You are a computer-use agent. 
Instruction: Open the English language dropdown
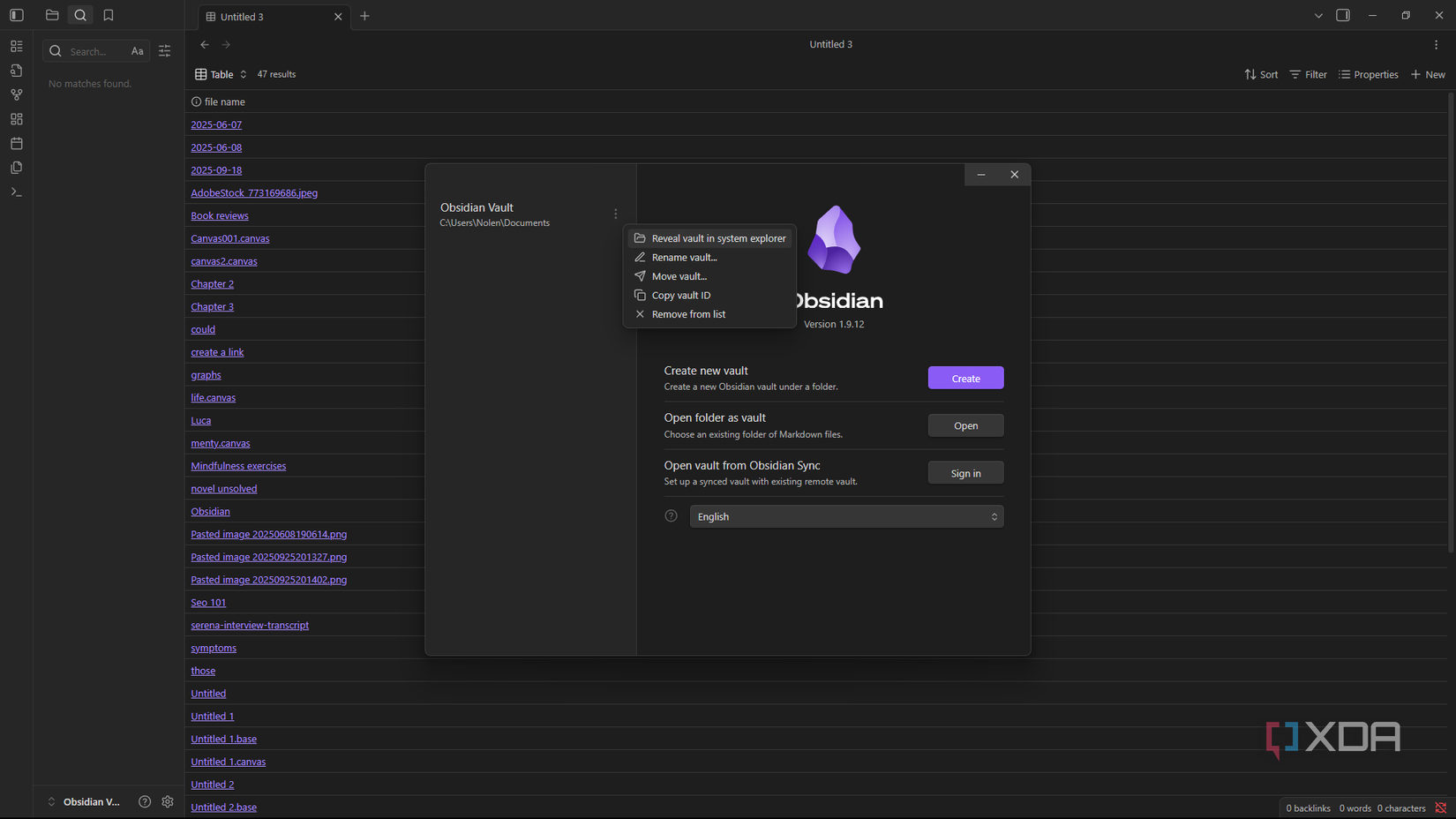846,516
